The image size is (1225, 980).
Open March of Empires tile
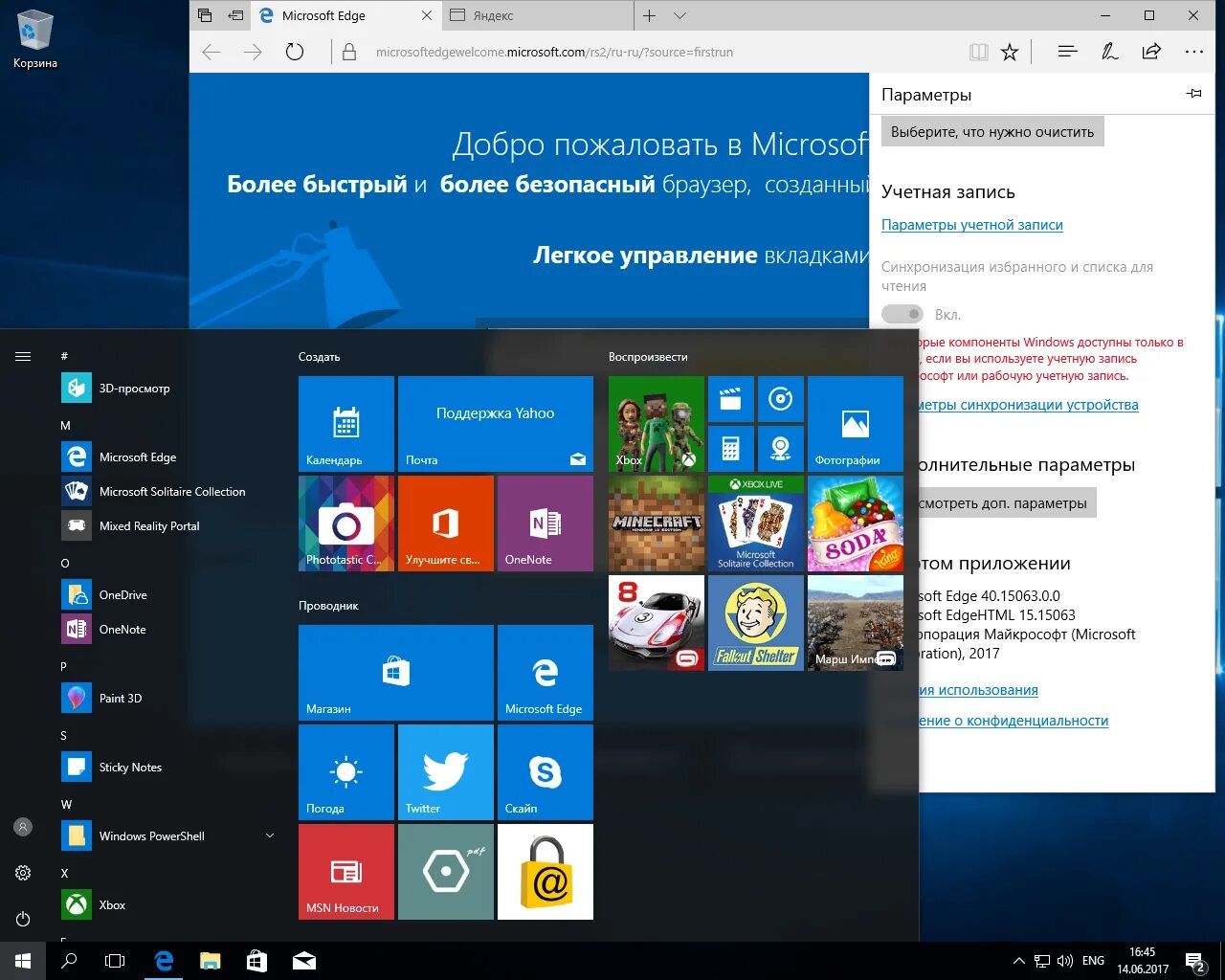point(856,623)
